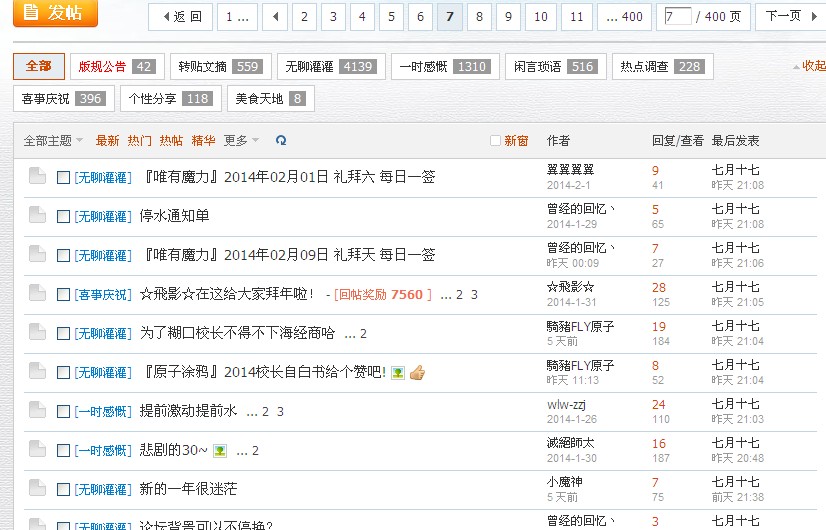The width and height of the screenshot is (826, 530).
Task: Click the image attachment icon on 『原子涂鸦』 thread
Action: tap(398, 373)
